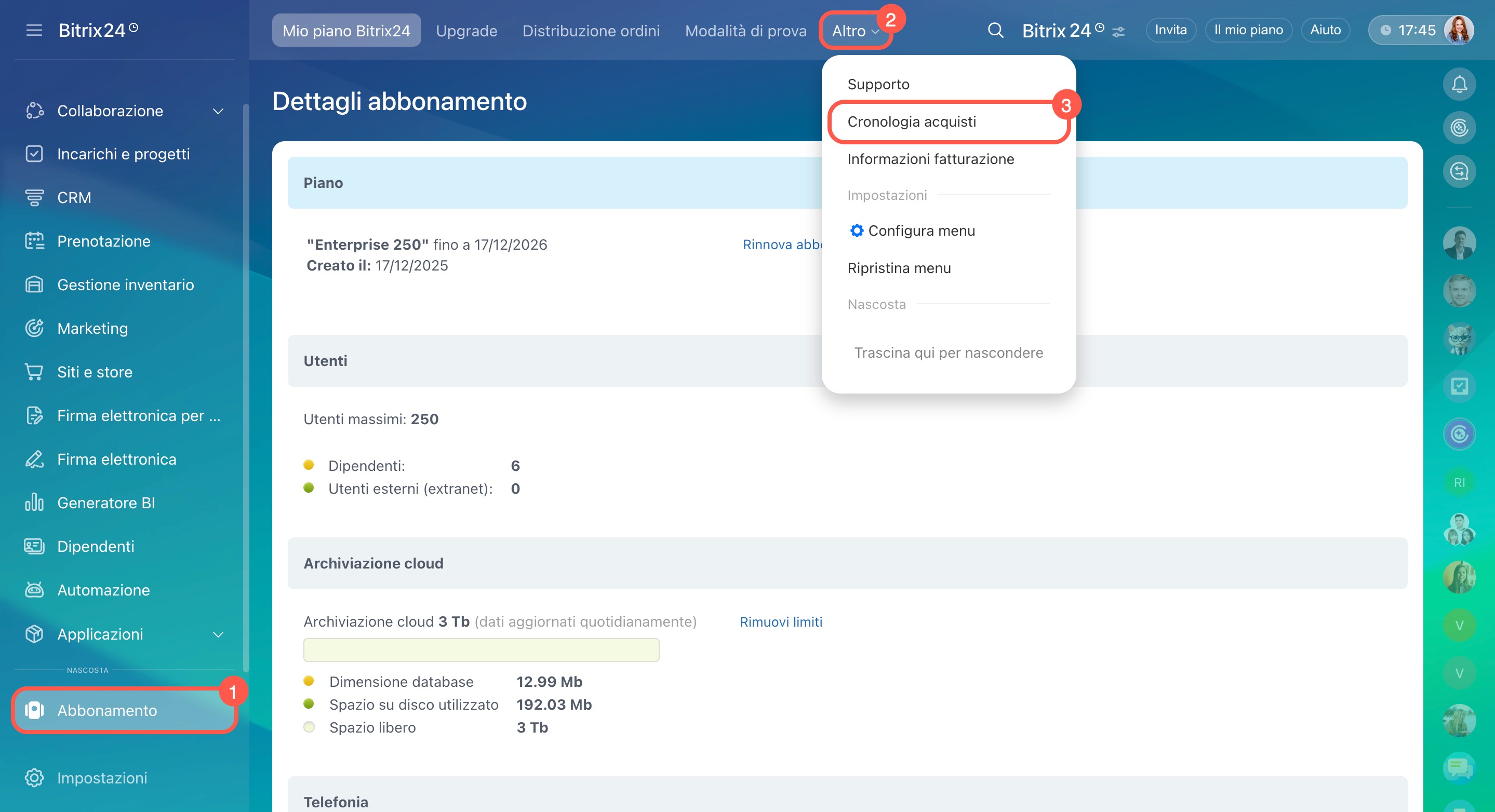Viewport: 1495px width, 812px height.
Task: Click the cloud storage usage bar
Action: pos(480,650)
